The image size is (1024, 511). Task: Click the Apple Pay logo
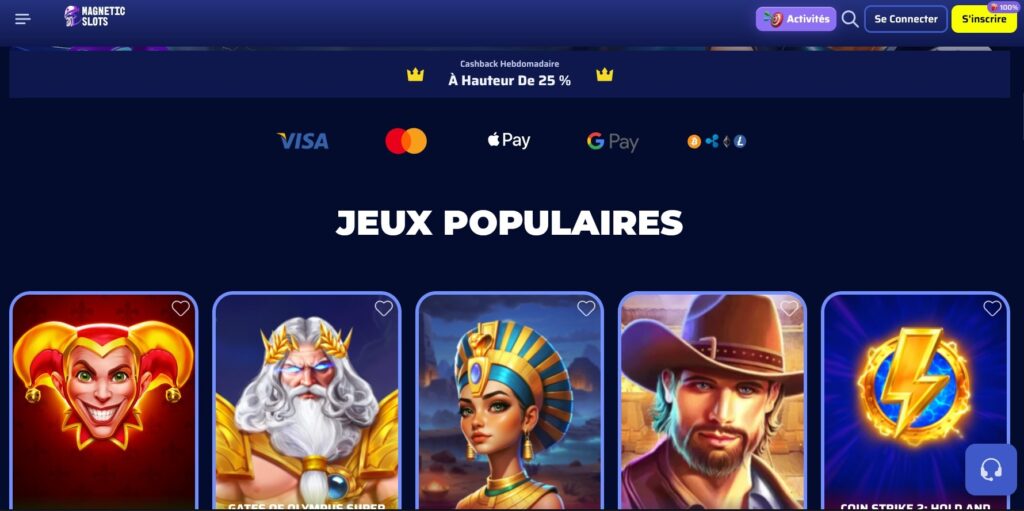(x=509, y=140)
